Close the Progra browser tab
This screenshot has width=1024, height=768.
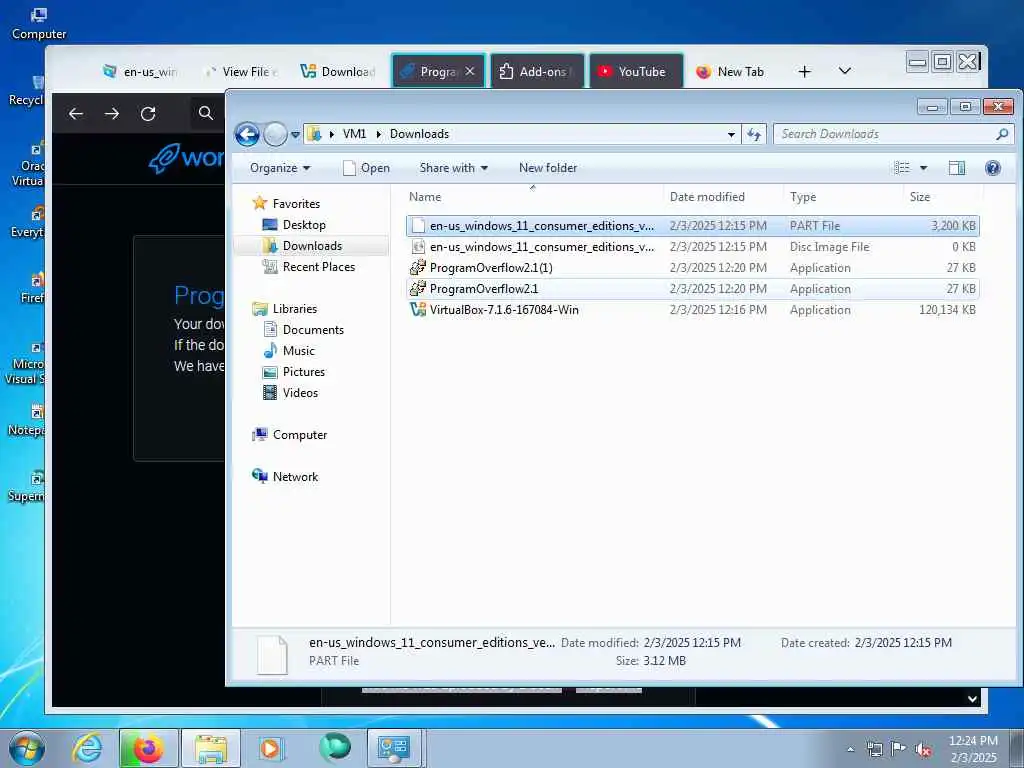pyautogui.click(x=470, y=71)
